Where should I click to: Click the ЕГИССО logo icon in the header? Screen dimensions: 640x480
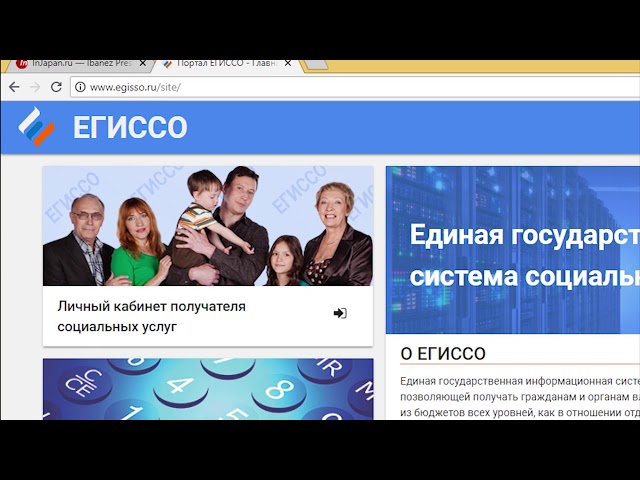pyautogui.click(x=36, y=127)
